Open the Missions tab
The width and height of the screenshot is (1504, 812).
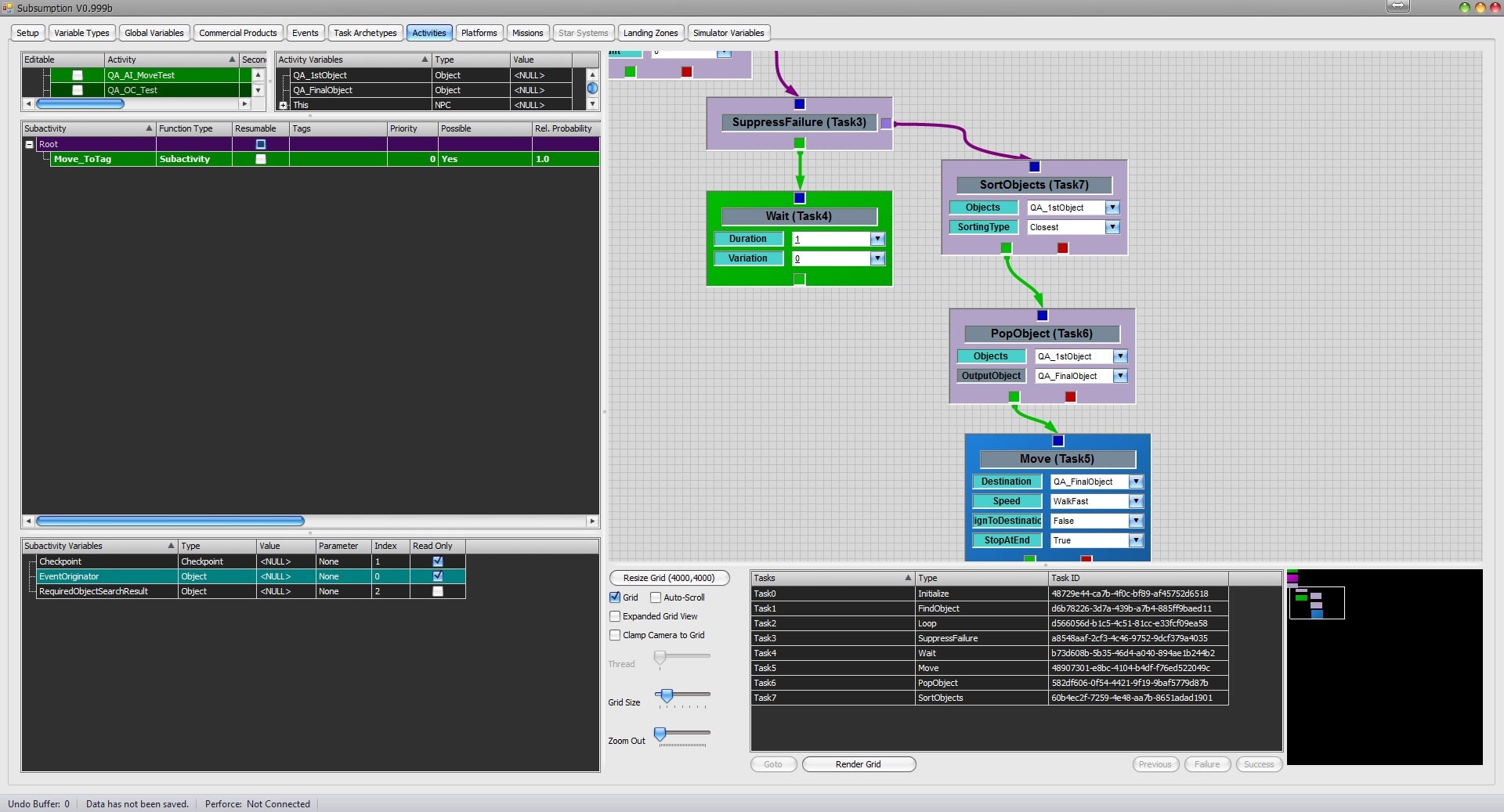point(527,33)
